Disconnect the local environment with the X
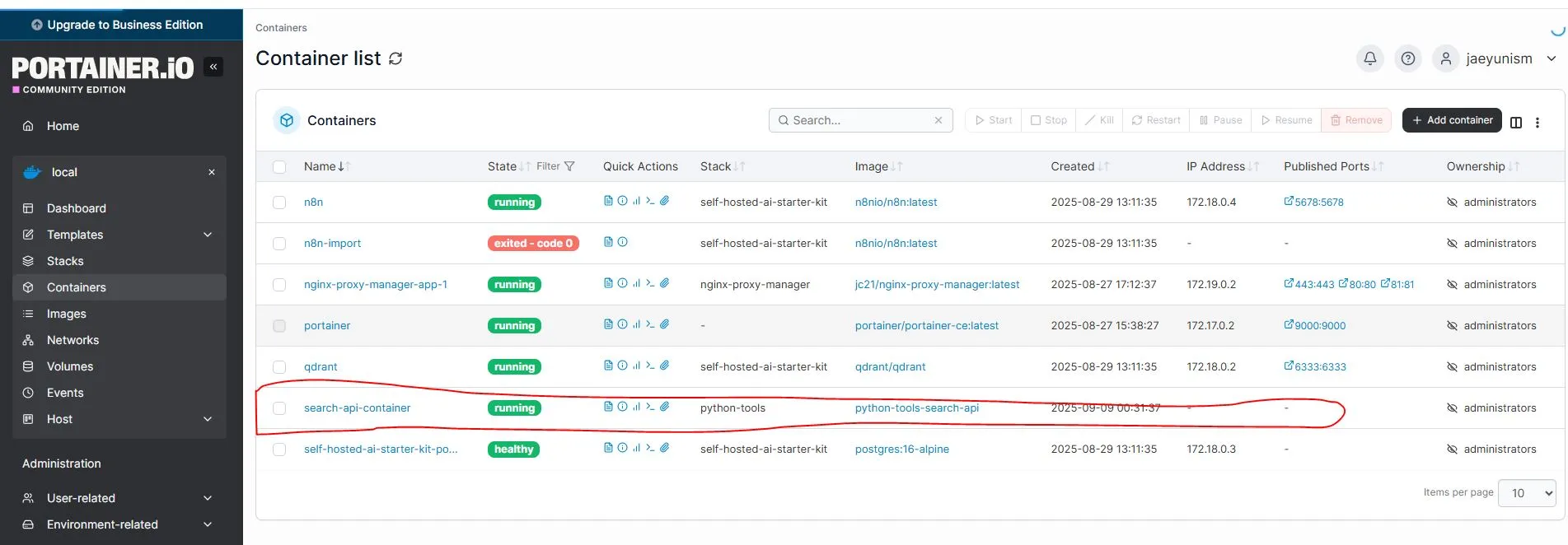1568x545 pixels. tap(212, 172)
